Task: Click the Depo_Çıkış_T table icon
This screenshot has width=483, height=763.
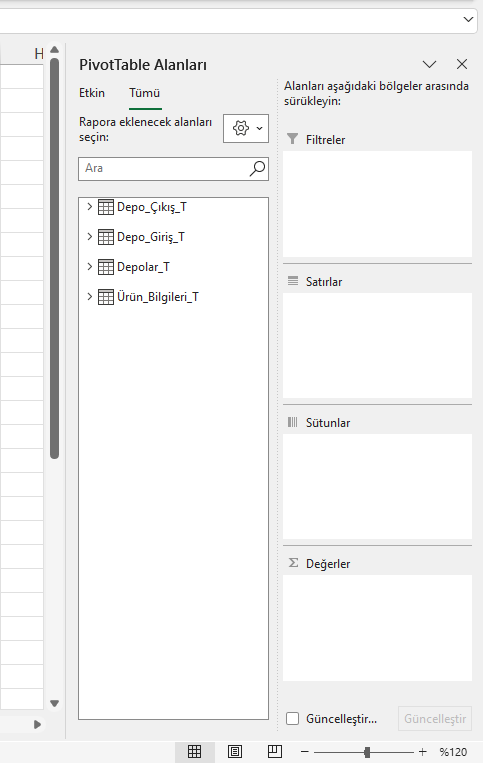Action: click(106, 207)
